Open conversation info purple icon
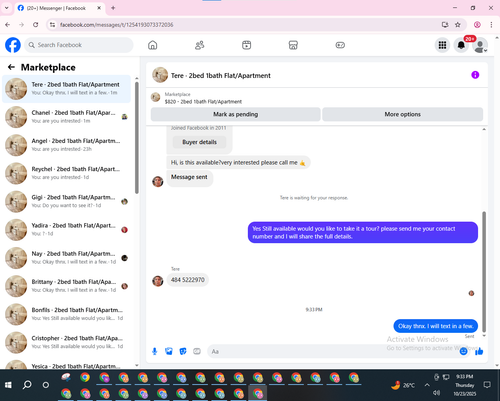 475,75
